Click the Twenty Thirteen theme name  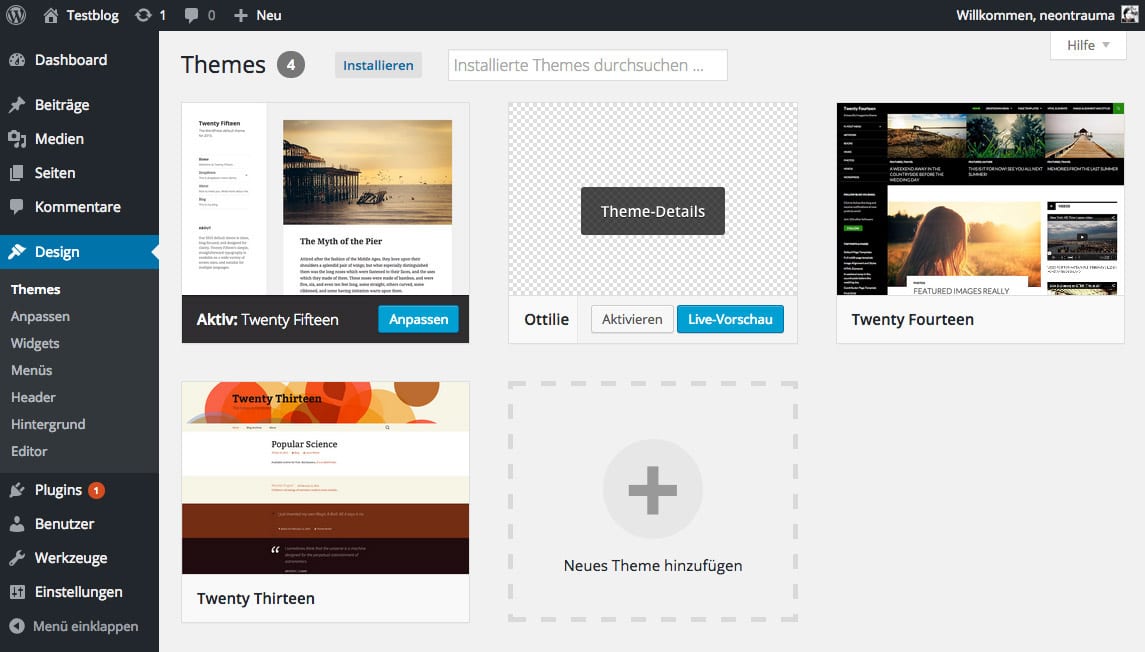coord(256,598)
